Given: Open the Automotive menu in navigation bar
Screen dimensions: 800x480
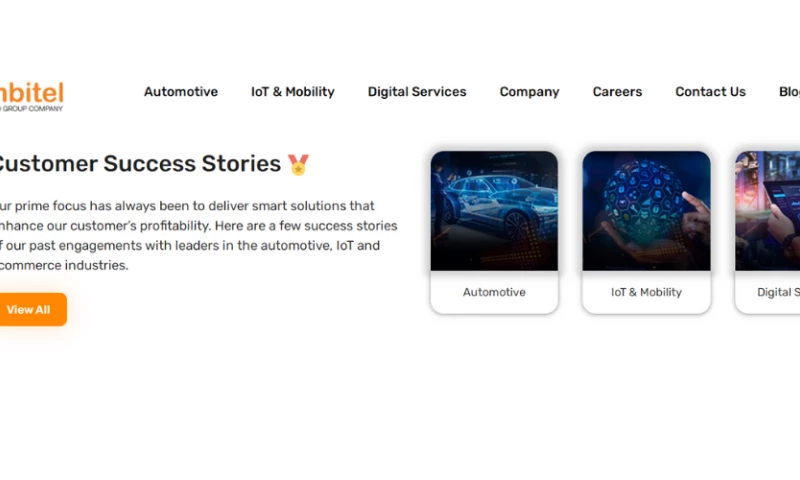Looking at the screenshot, I should click(181, 92).
